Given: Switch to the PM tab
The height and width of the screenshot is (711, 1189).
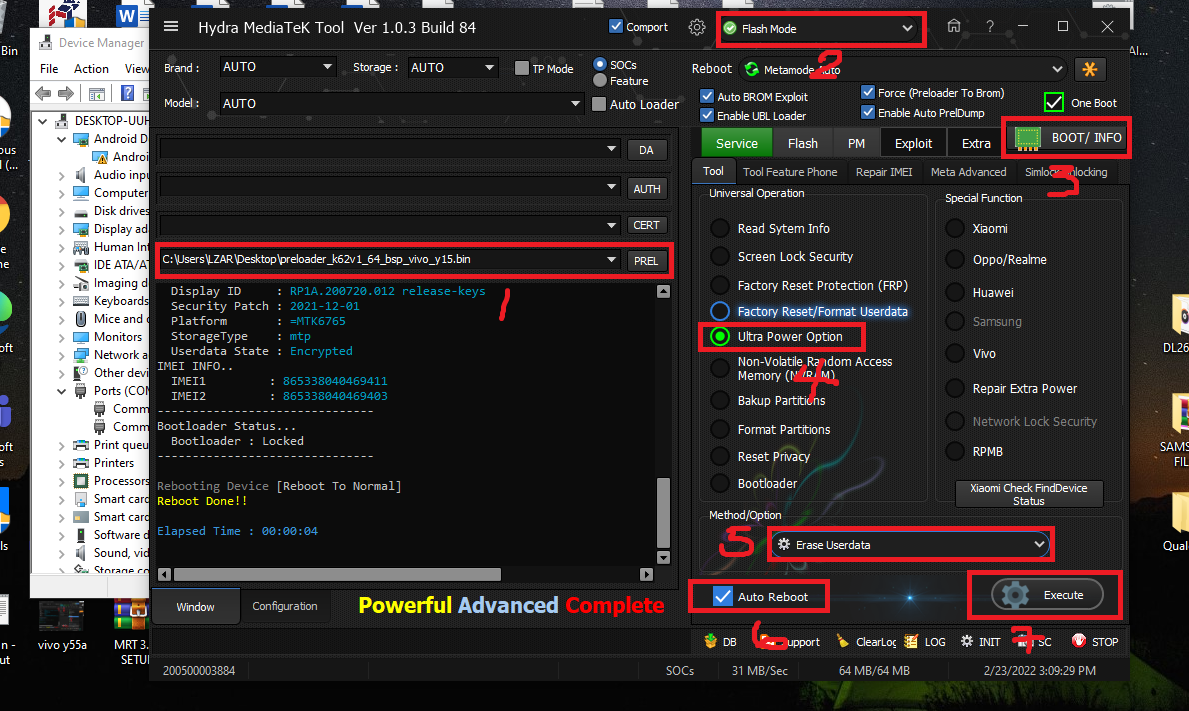Looking at the screenshot, I should [856, 143].
